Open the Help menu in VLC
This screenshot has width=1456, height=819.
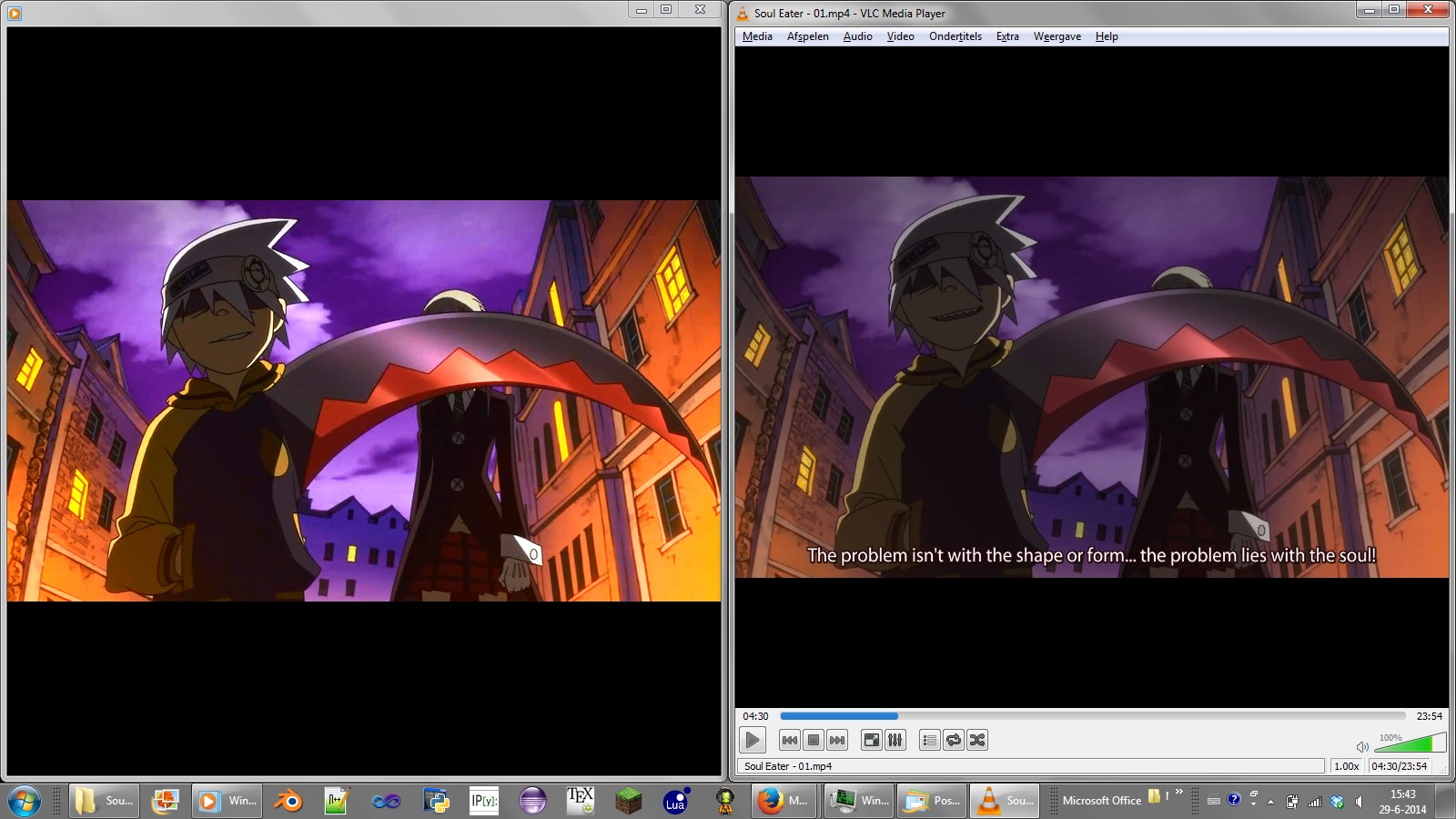click(x=1107, y=36)
